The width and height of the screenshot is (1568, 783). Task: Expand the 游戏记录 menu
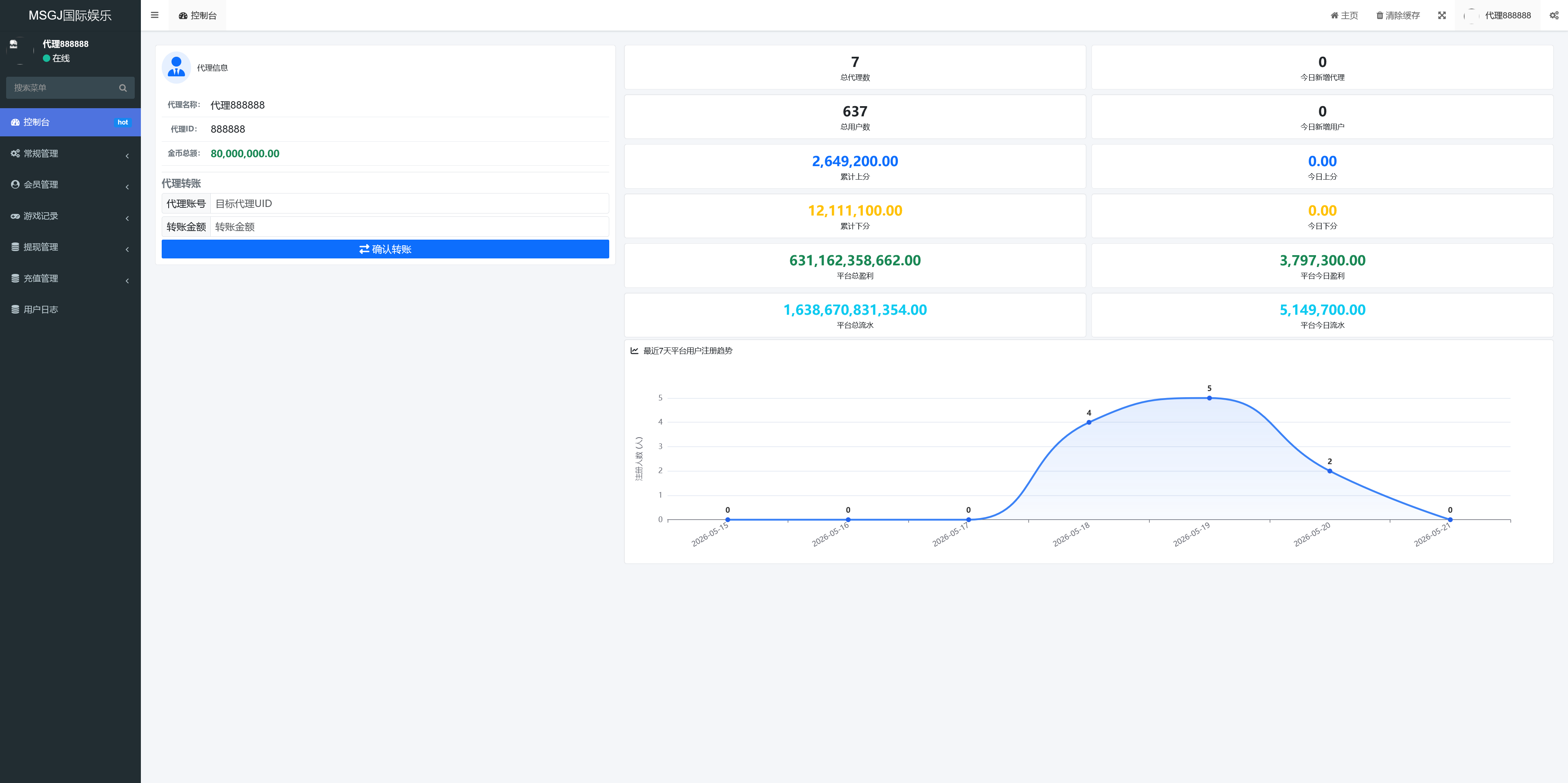click(71, 216)
